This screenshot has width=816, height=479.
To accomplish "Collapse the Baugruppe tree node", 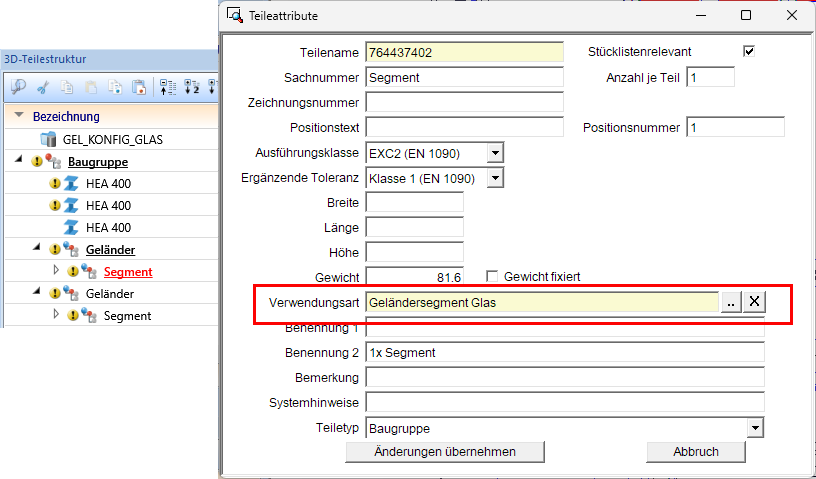I will [x=19, y=160].
